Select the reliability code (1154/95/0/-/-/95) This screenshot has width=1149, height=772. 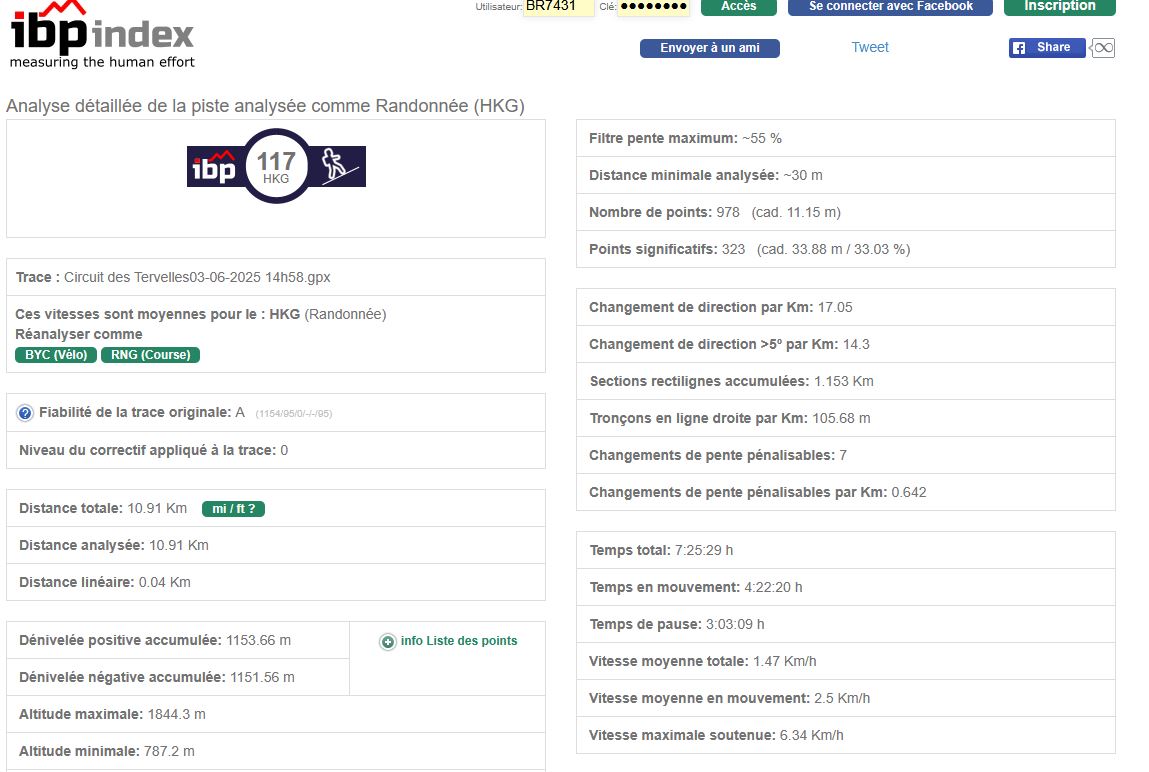(x=294, y=414)
